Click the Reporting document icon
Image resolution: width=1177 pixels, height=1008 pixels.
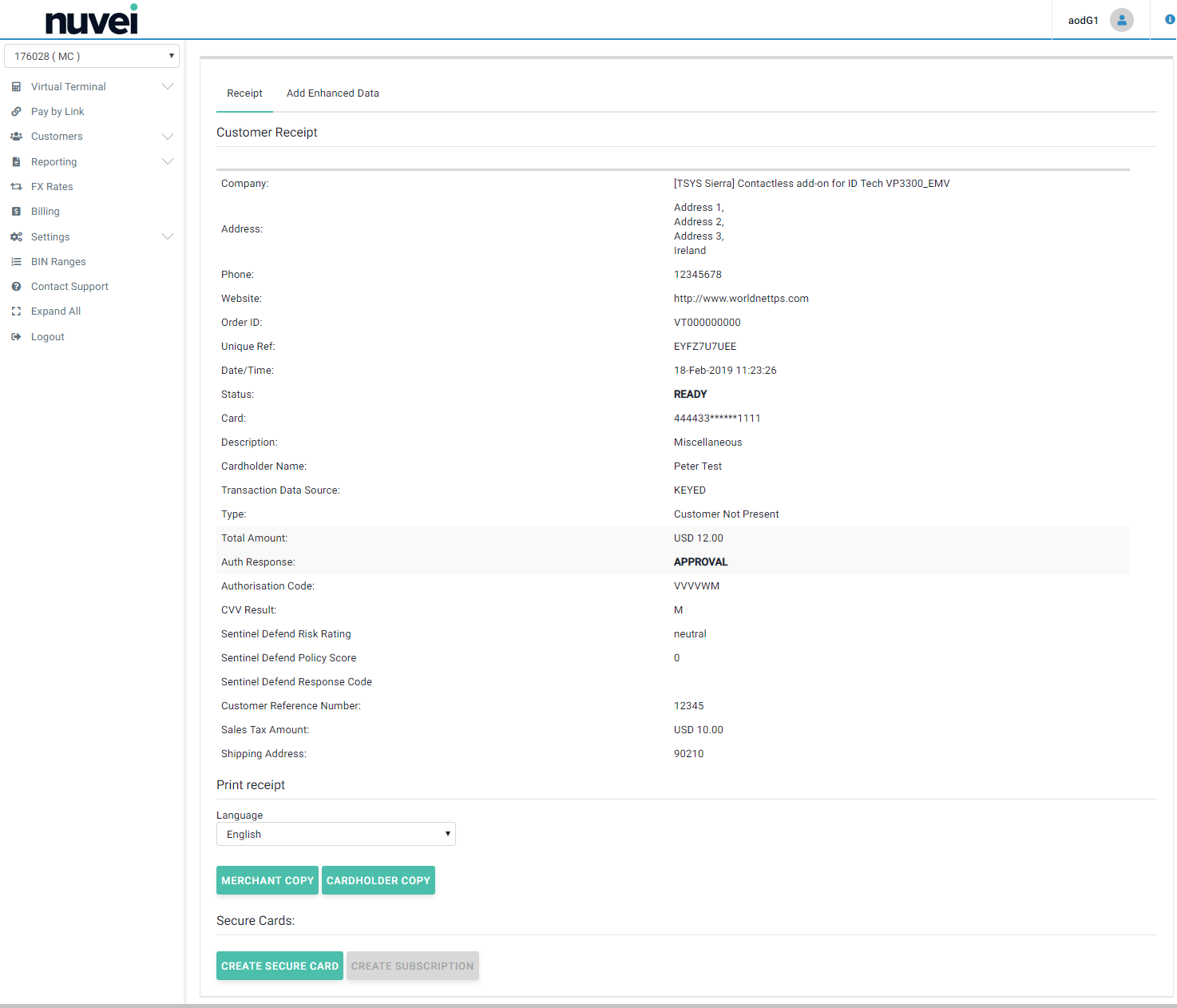coord(16,162)
